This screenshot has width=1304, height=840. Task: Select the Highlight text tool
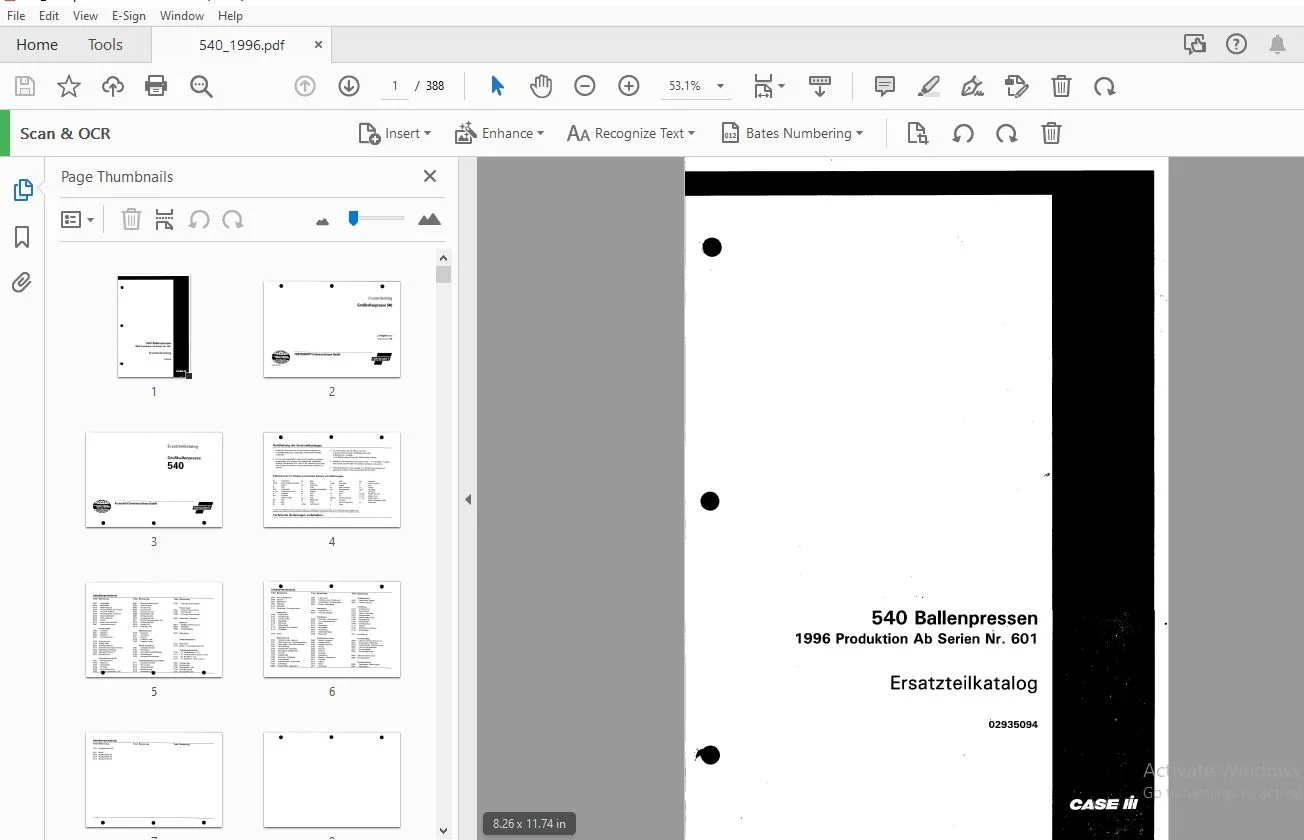(929, 87)
